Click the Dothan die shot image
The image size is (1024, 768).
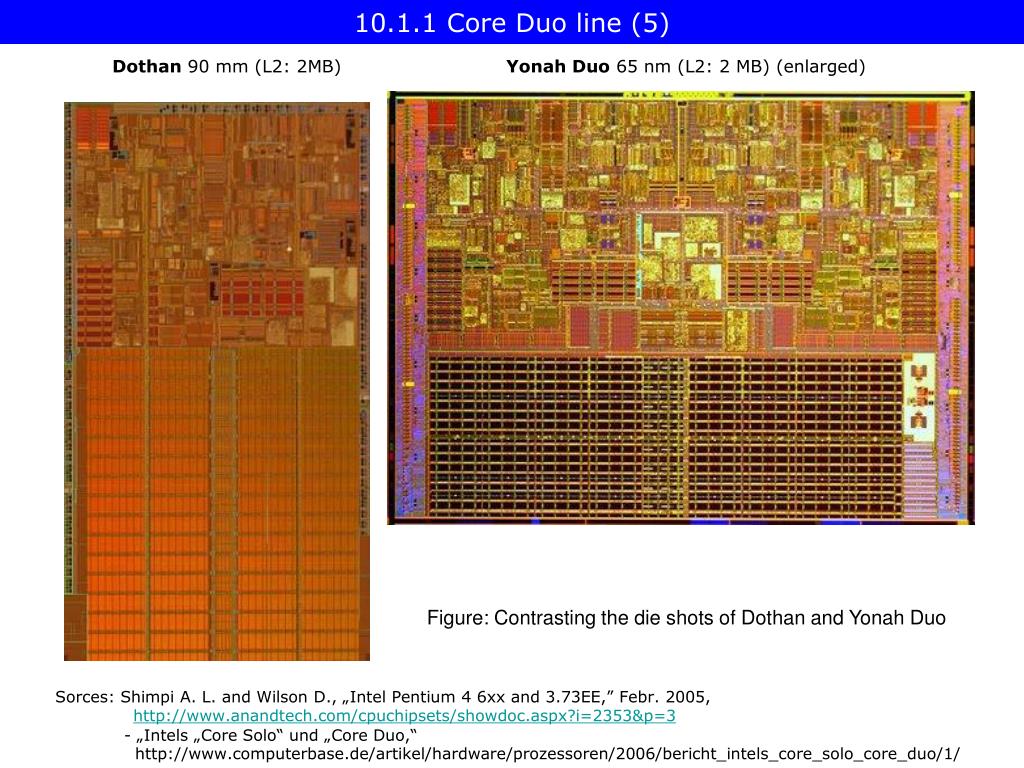[217, 381]
